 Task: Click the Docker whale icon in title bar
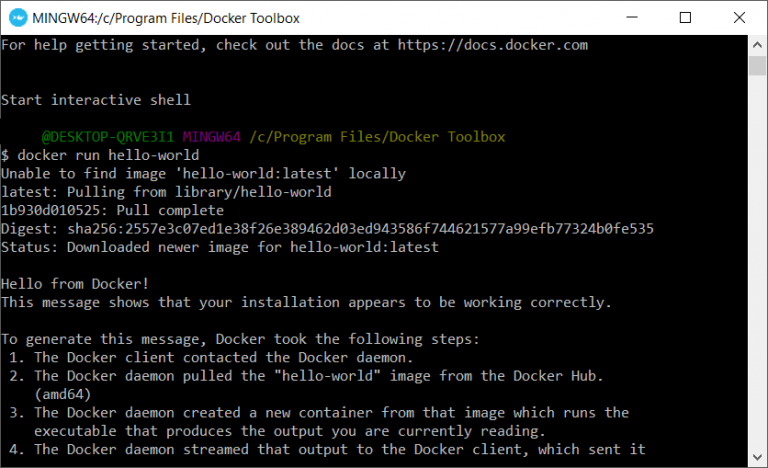[x=18, y=18]
